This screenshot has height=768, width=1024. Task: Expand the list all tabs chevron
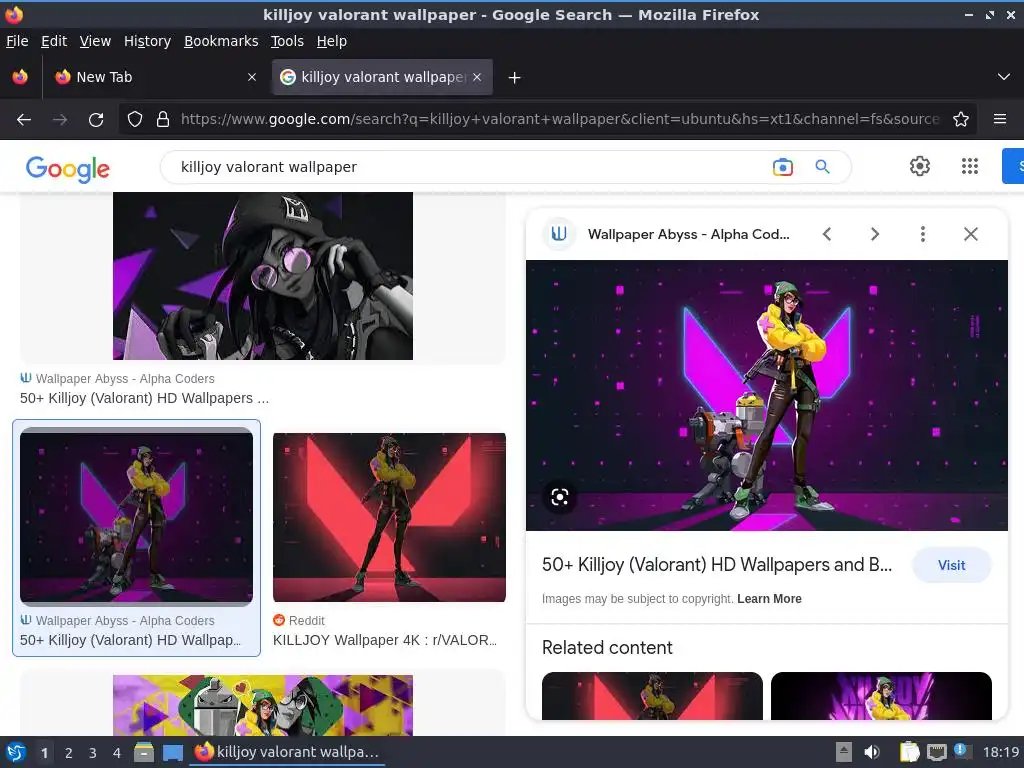(1004, 77)
